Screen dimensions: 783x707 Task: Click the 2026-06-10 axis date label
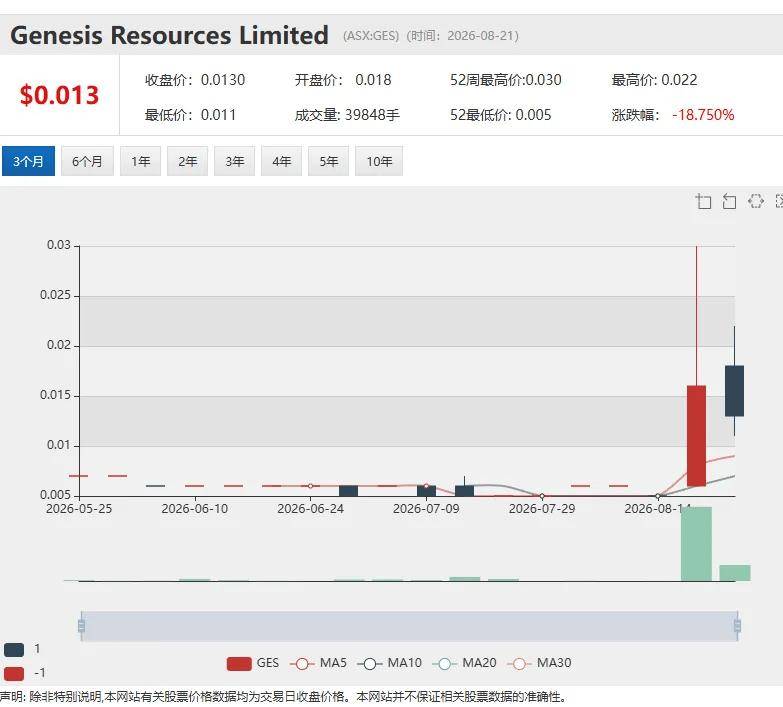(195, 509)
